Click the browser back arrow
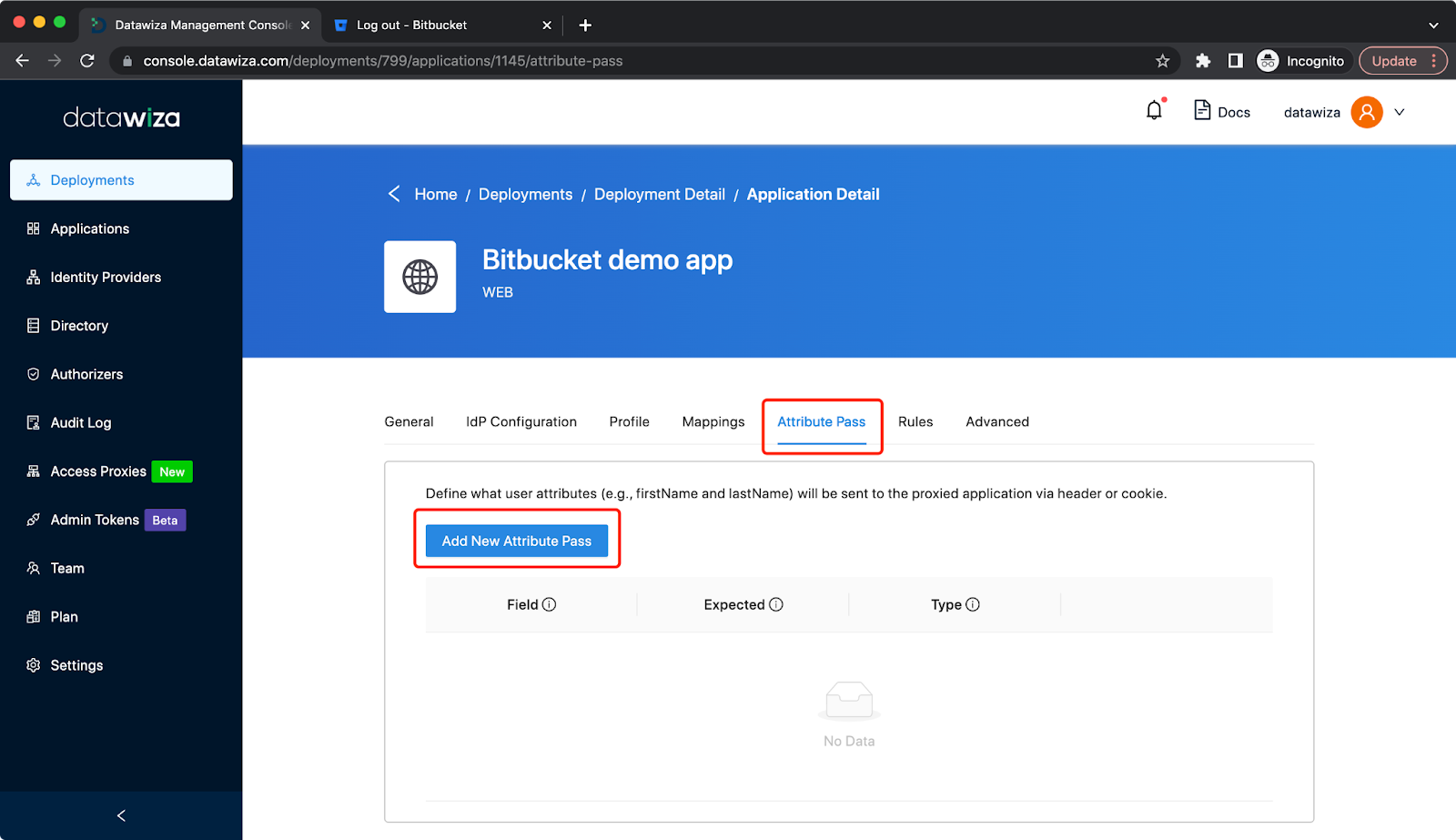Viewport: 1456px width, 840px height. [22, 61]
